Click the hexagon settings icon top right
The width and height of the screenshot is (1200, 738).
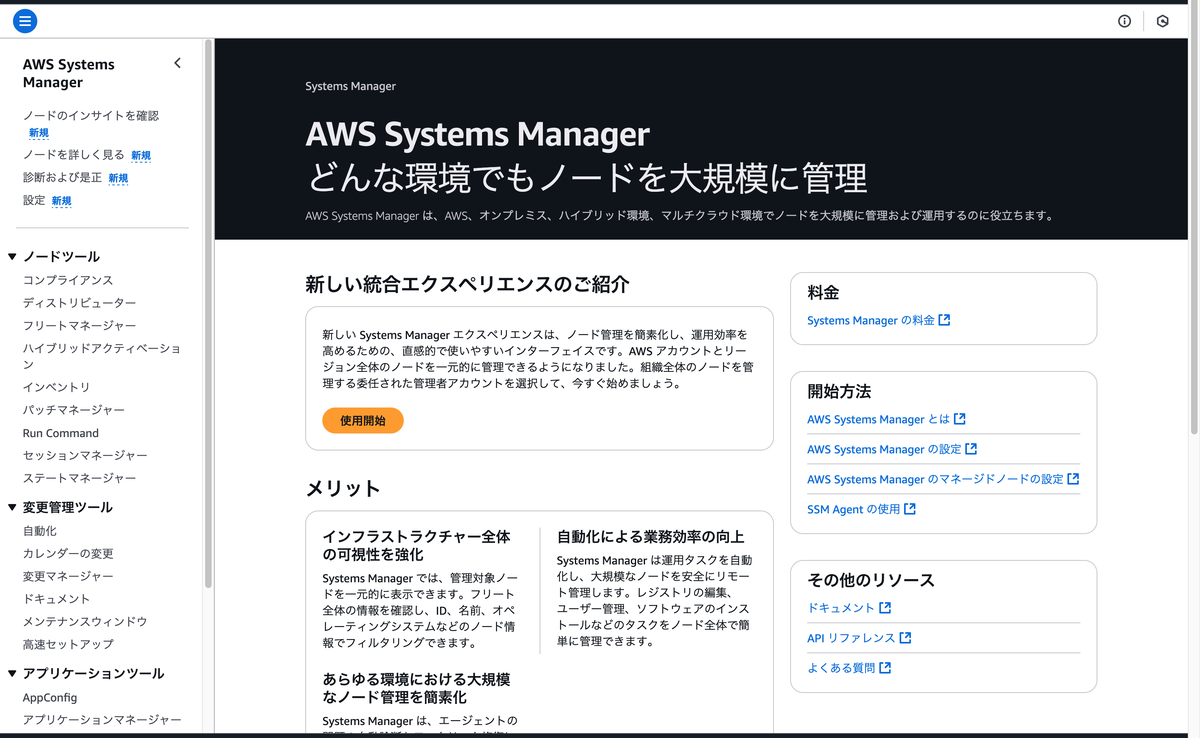pyautogui.click(x=1162, y=21)
